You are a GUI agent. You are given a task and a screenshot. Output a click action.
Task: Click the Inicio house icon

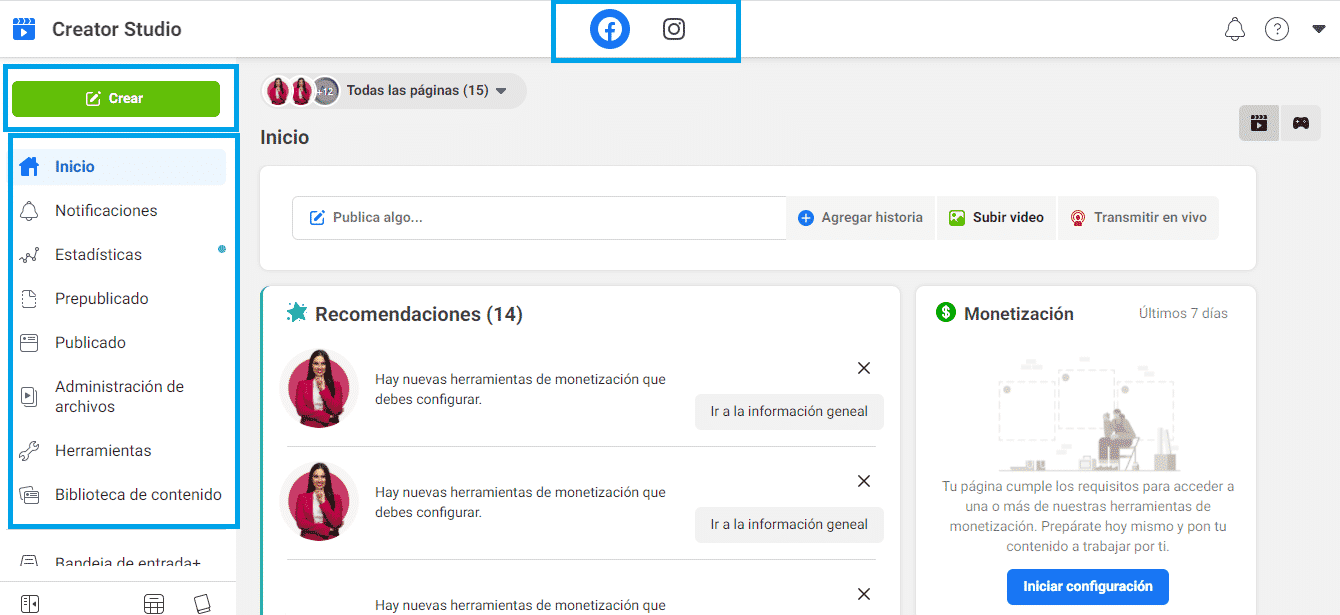click(30, 166)
